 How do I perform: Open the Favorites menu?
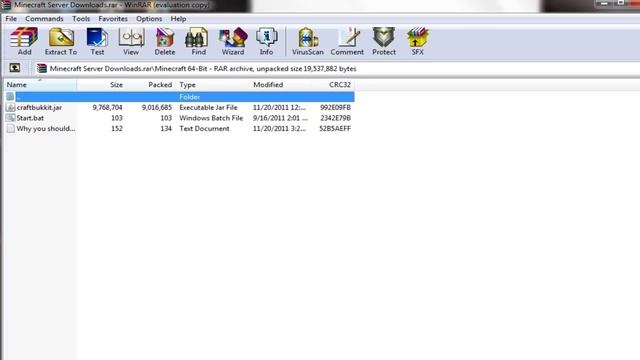click(x=113, y=19)
